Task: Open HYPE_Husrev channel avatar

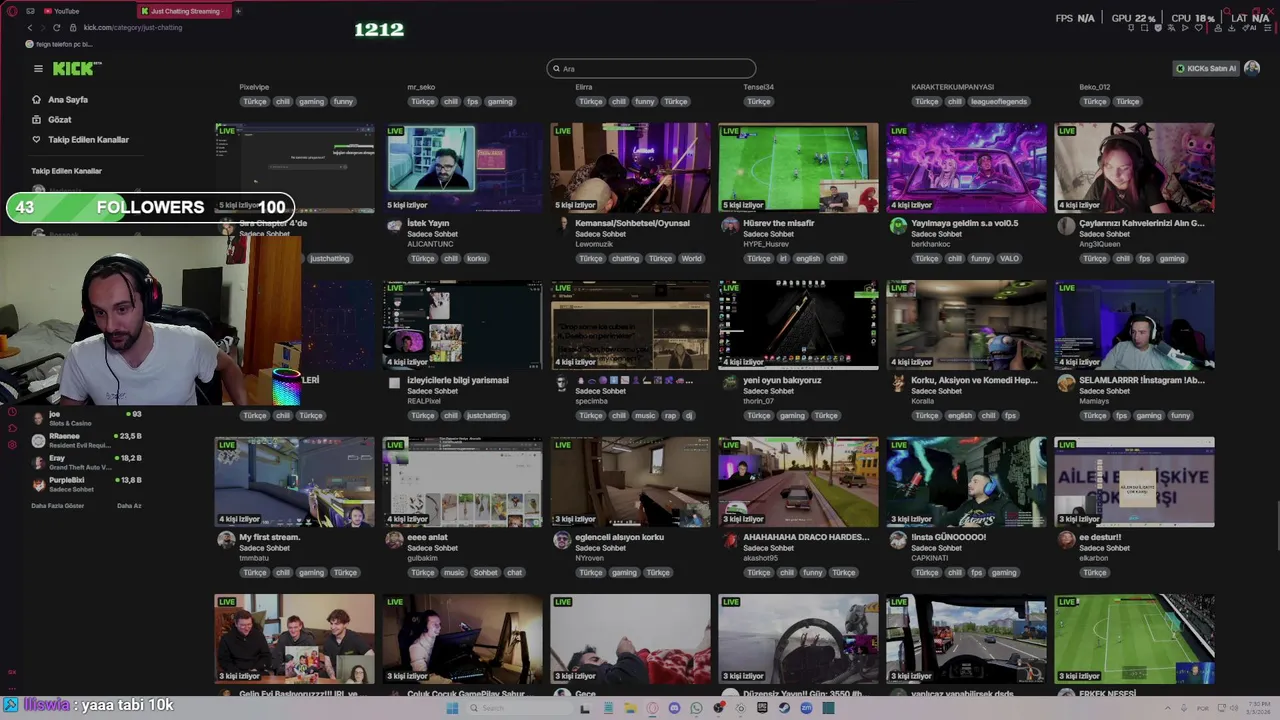Action: [x=730, y=226]
